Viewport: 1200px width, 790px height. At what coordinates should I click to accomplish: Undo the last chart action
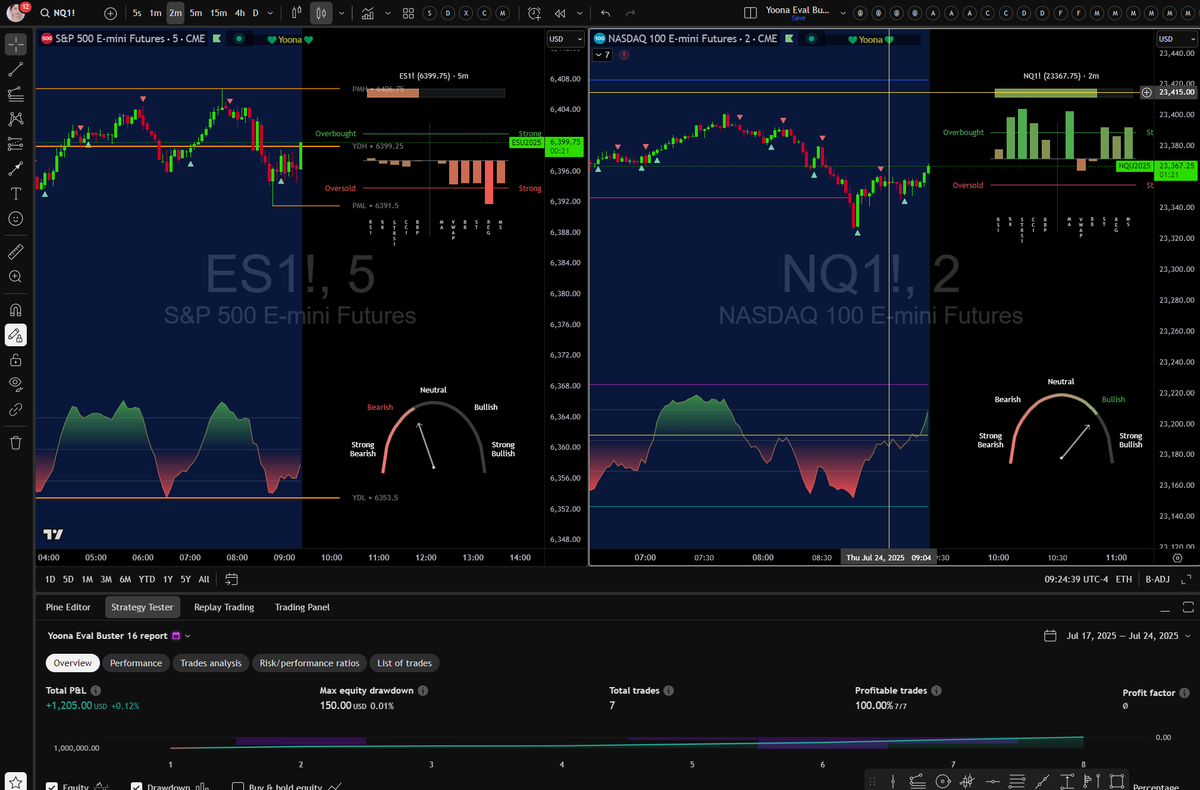point(605,14)
